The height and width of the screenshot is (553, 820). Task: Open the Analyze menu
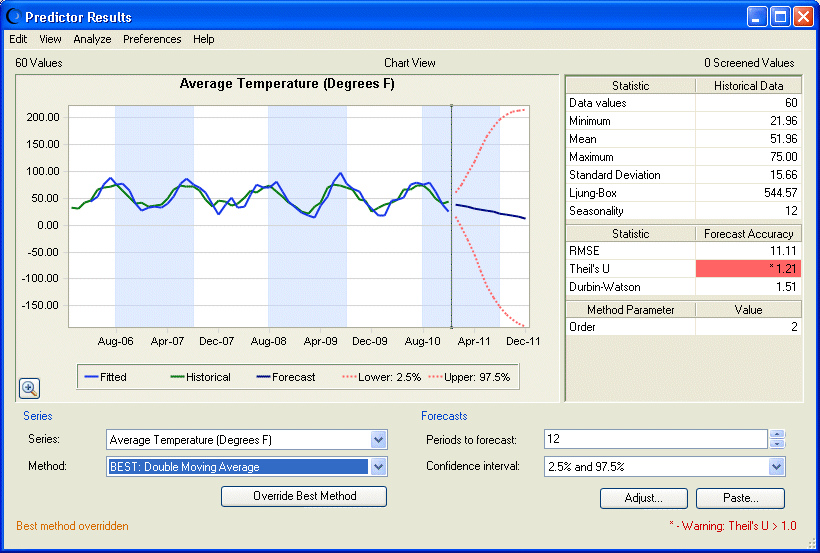coord(92,39)
